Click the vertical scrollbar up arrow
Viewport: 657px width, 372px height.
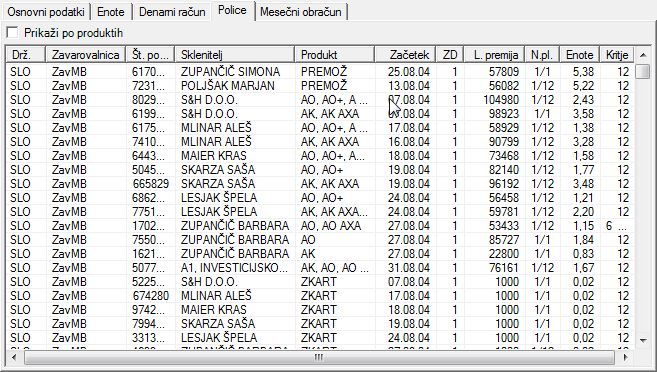643,55
